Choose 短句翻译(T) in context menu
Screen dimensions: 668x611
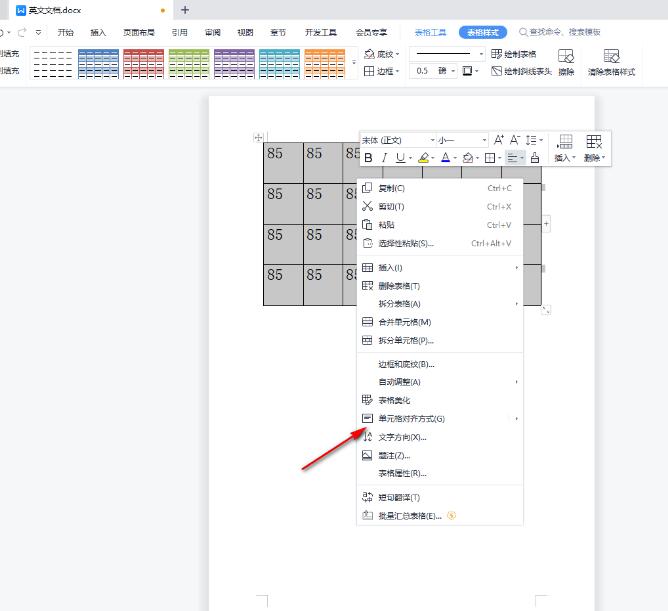click(440, 497)
